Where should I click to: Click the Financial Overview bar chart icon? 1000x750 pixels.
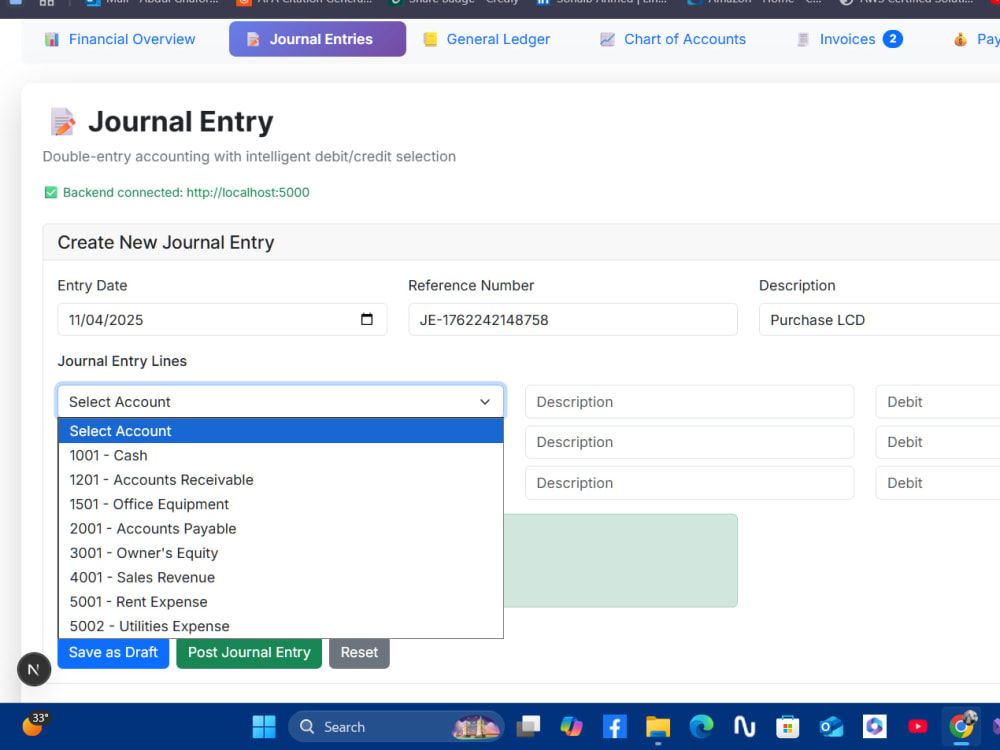coord(52,40)
